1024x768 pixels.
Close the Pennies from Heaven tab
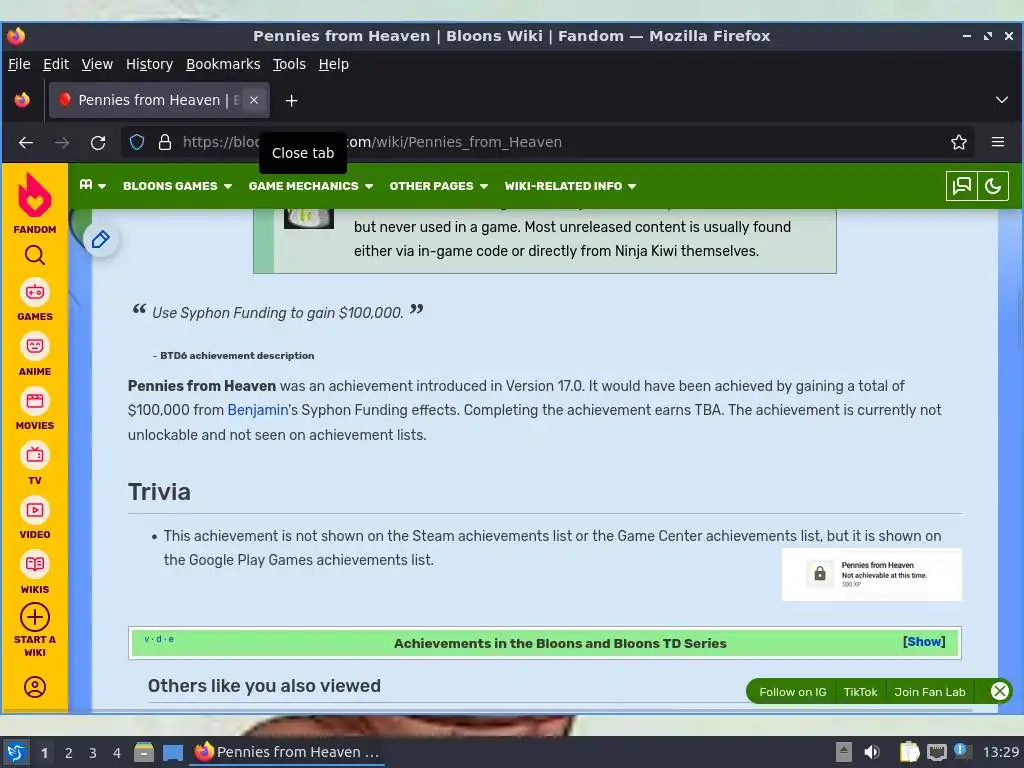click(x=254, y=100)
